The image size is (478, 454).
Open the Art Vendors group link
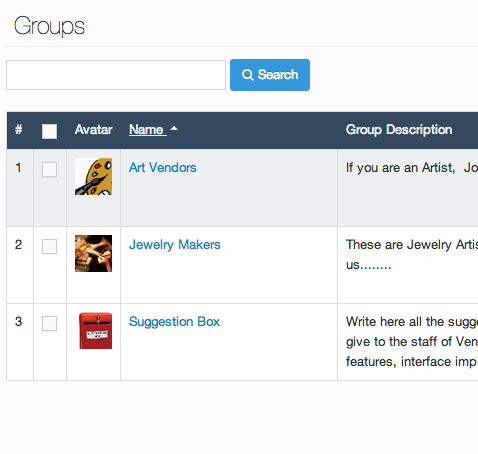tap(163, 168)
